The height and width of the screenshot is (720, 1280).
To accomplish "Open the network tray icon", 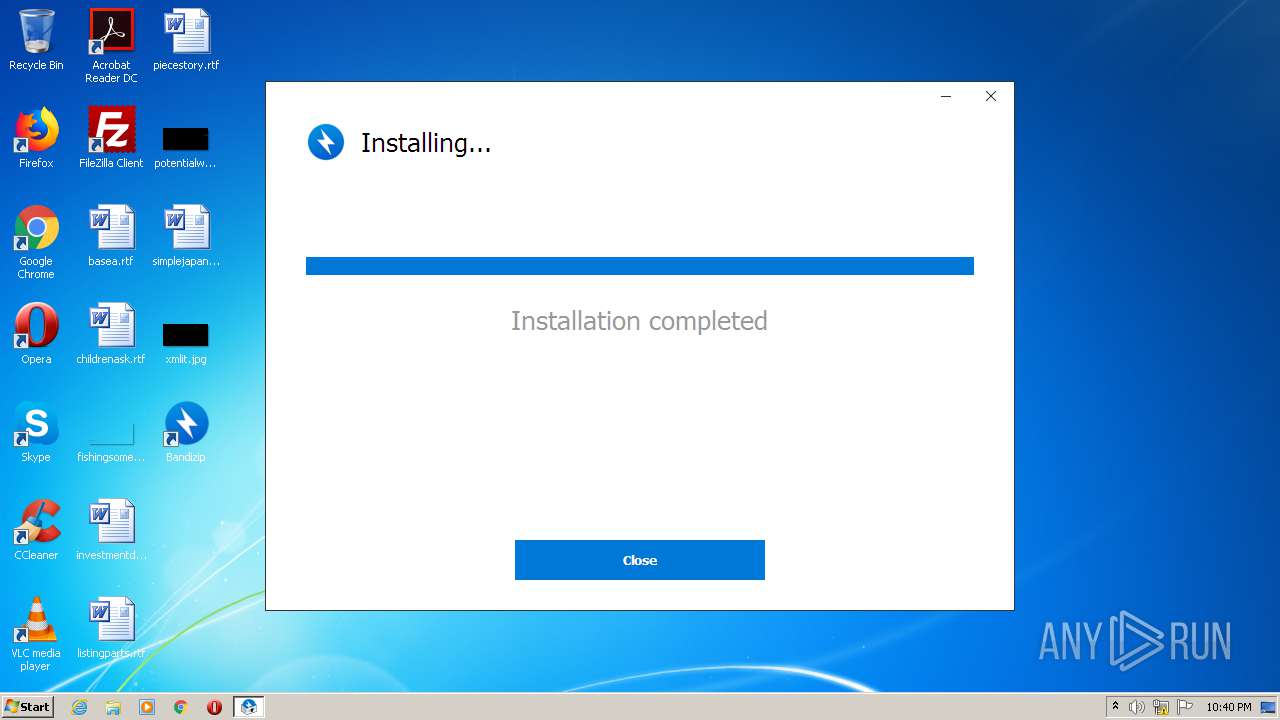I will point(1161,707).
